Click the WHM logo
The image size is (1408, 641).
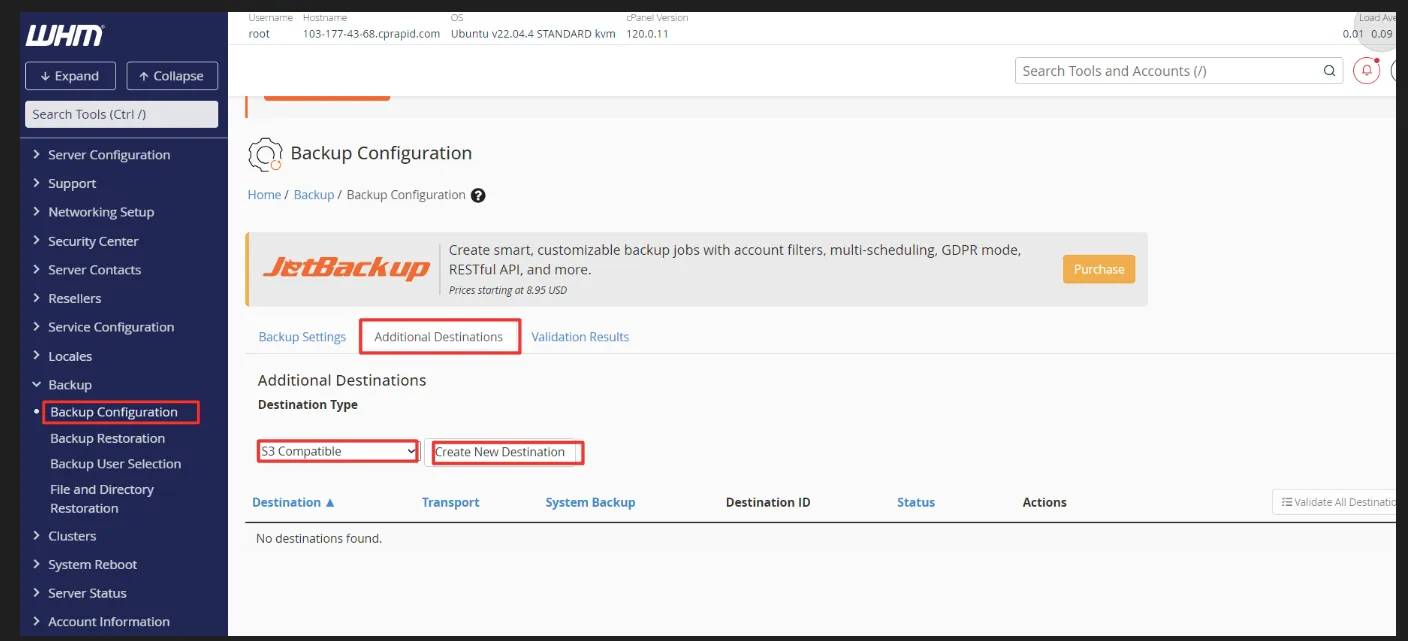64,36
